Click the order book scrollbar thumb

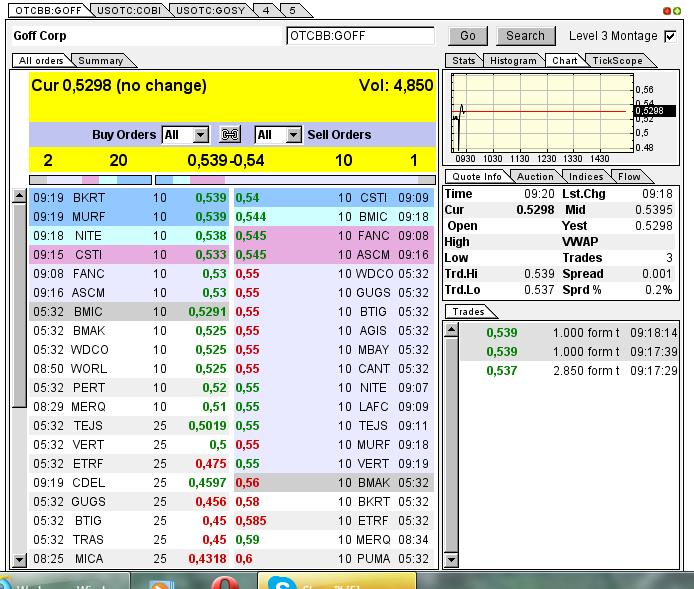tap(19, 305)
